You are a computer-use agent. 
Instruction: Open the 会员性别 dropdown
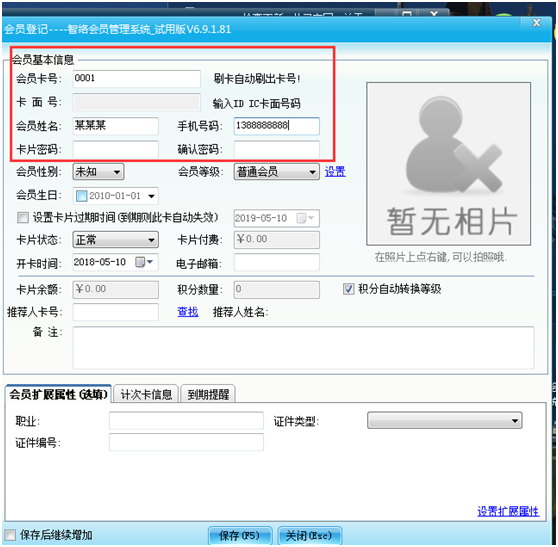tap(98, 172)
